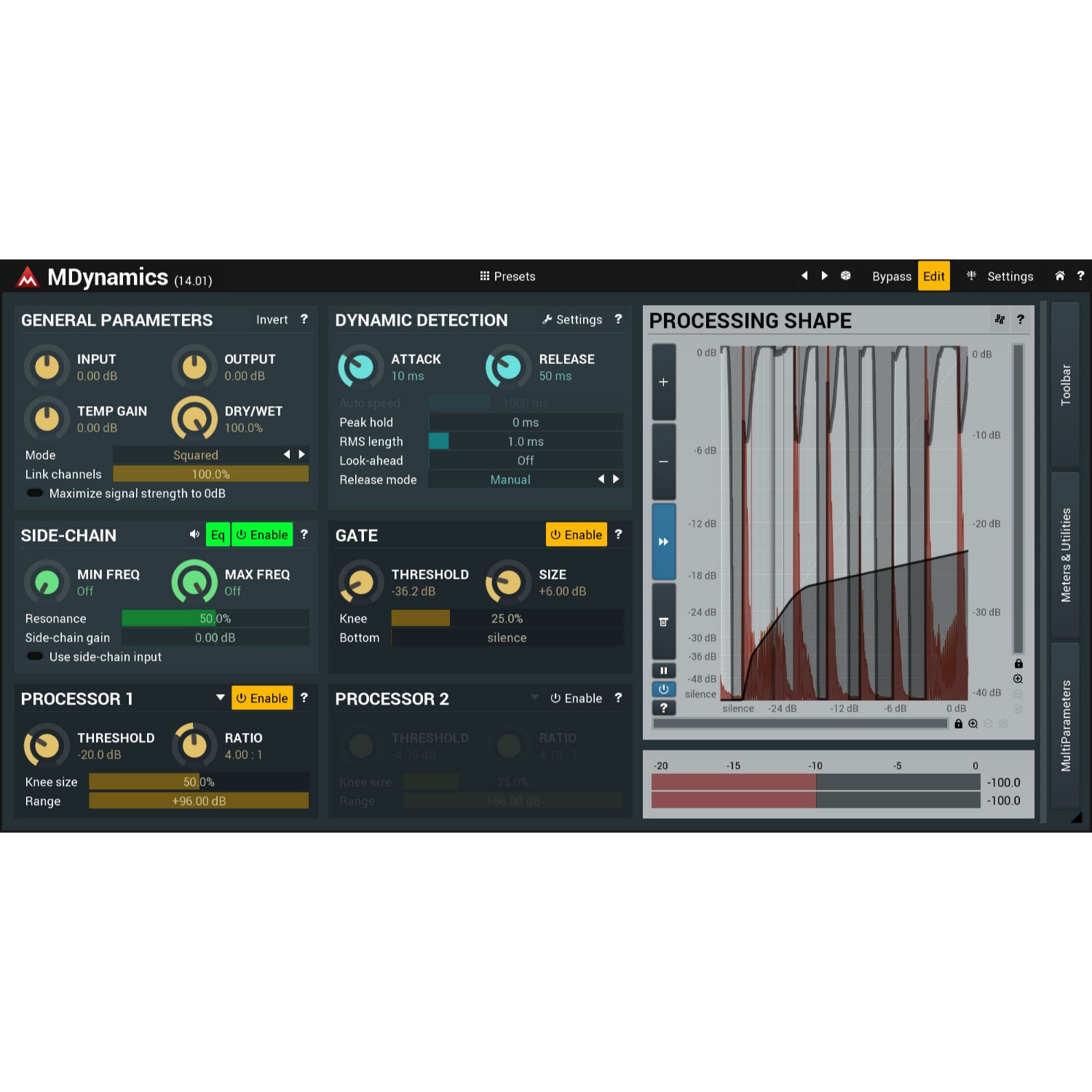Click the side-chain listen speaker icon
Screen dimensions: 1092x1092
[194, 534]
